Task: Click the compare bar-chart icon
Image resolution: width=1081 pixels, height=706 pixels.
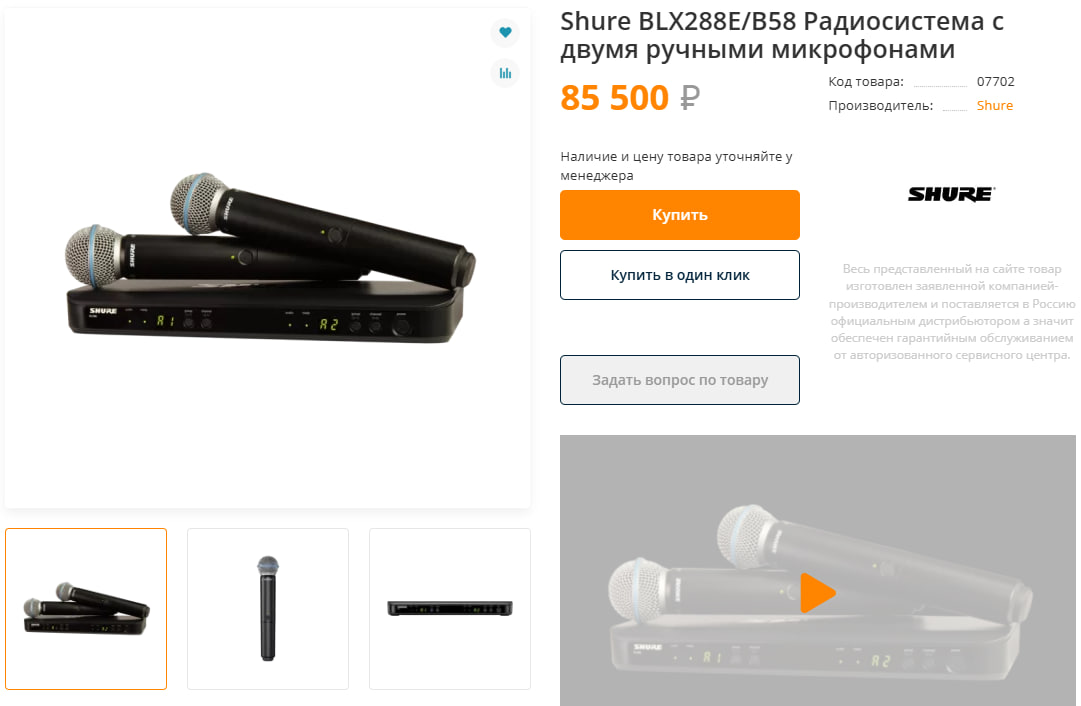Action: click(505, 72)
